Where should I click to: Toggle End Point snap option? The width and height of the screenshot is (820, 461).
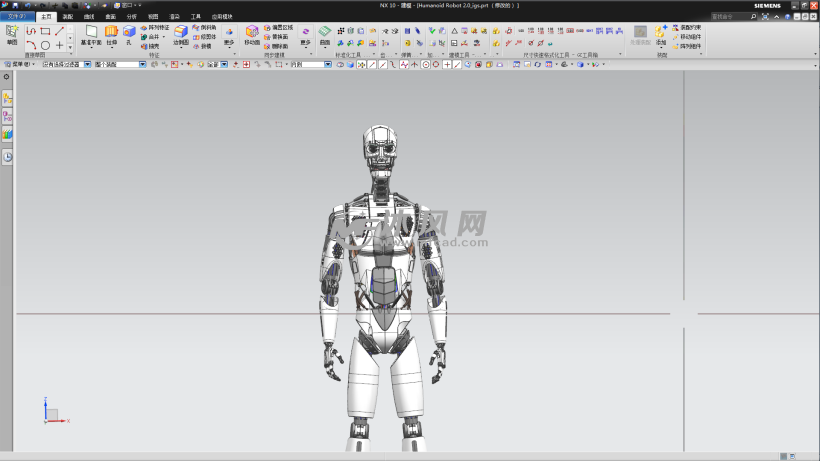pyautogui.click(x=372, y=65)
